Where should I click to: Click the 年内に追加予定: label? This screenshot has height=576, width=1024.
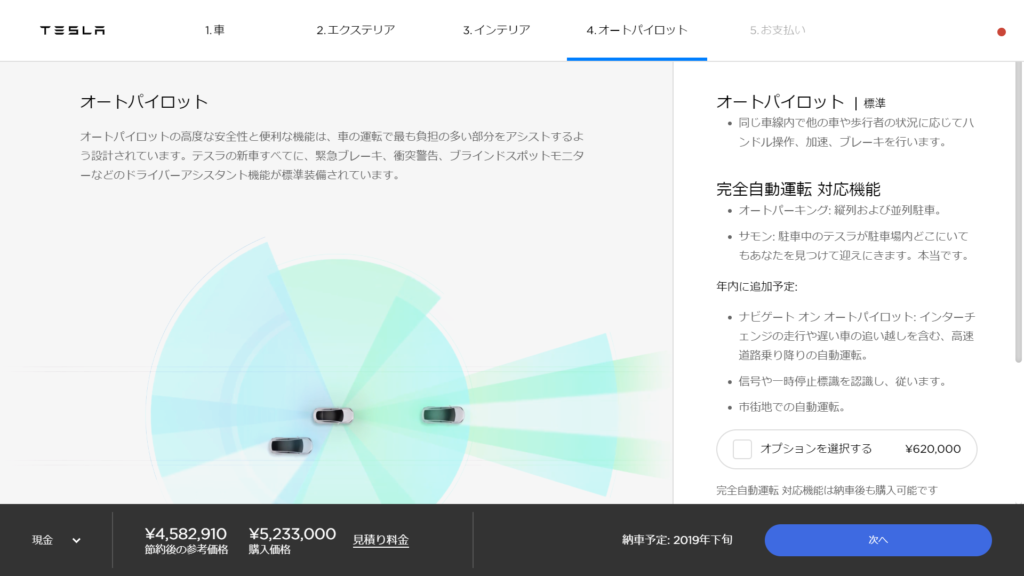point(757,287)
